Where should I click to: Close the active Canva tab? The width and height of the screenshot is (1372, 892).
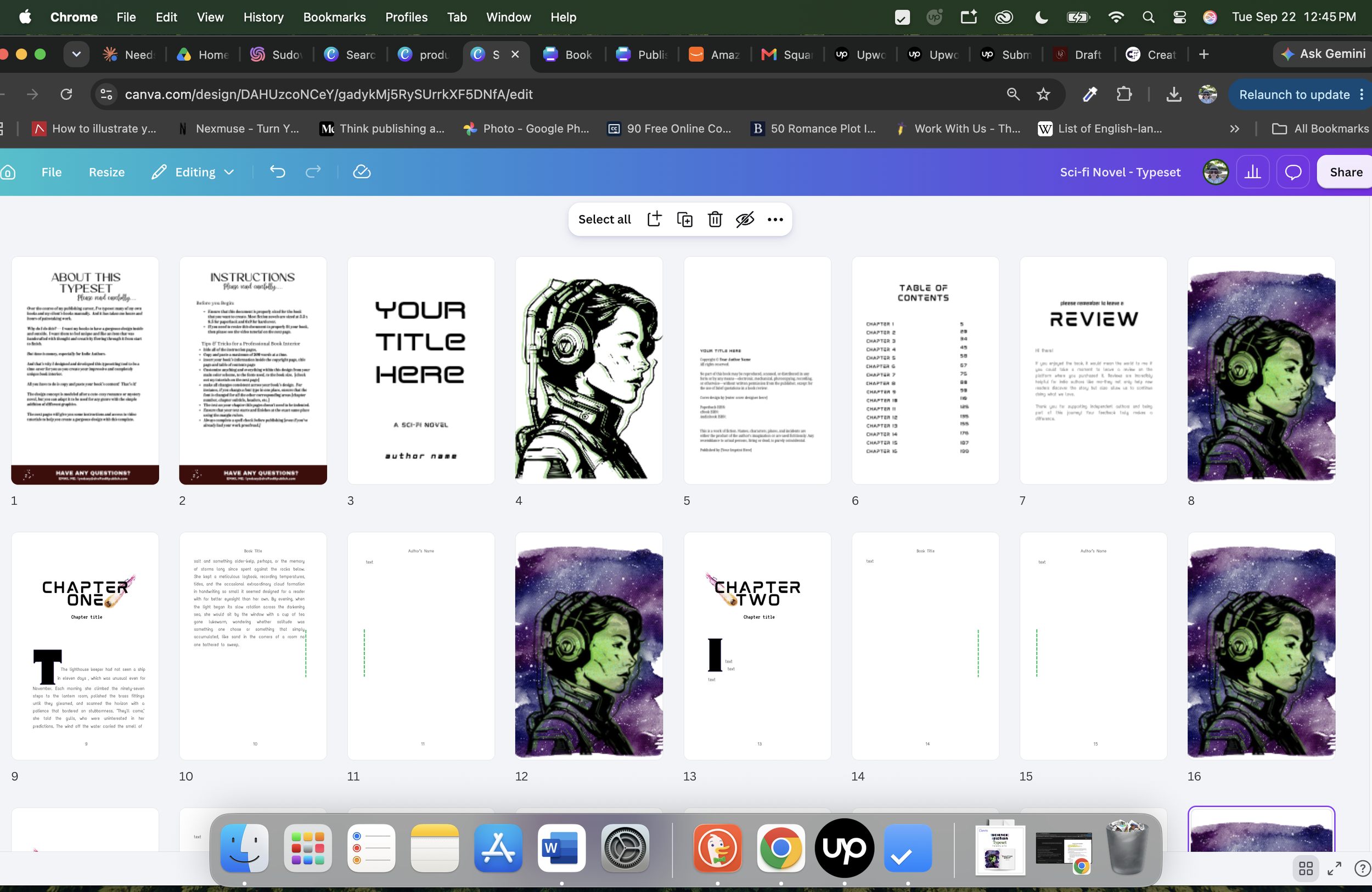point(515,54)
